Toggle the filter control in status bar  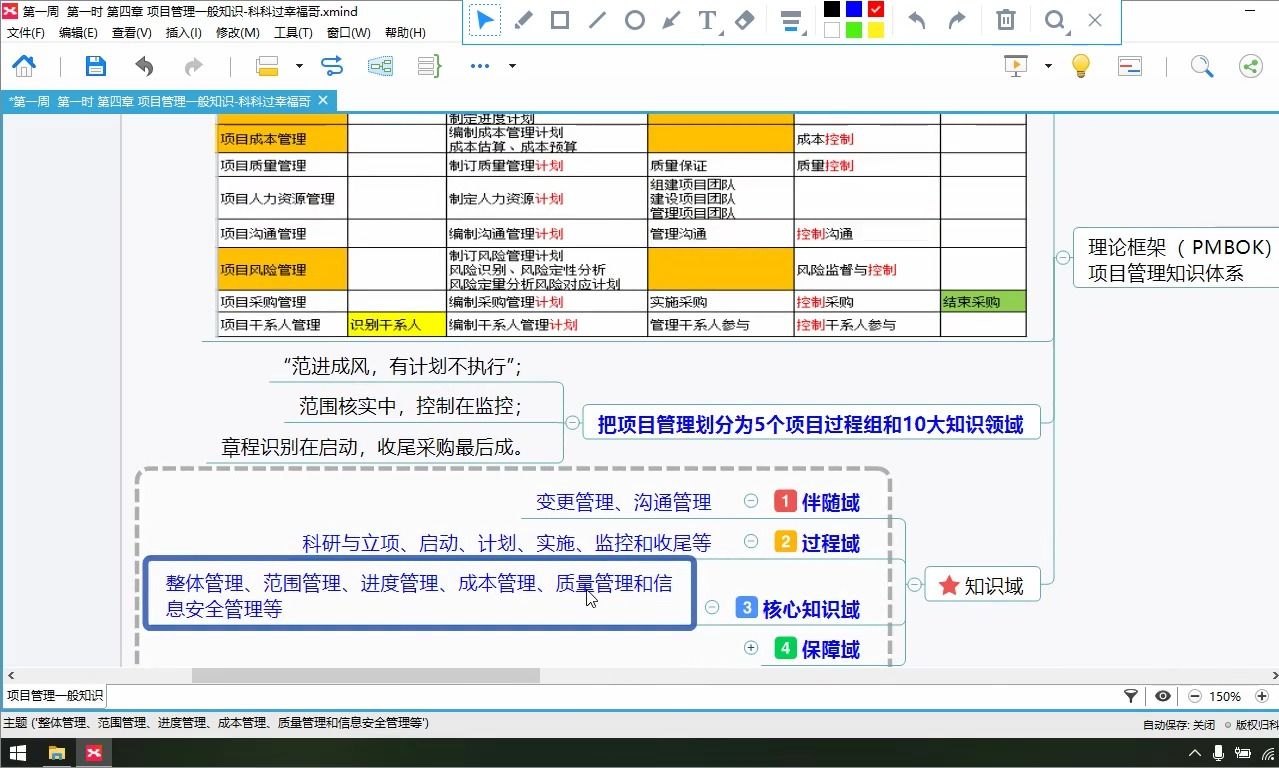tap(1131, 695)
